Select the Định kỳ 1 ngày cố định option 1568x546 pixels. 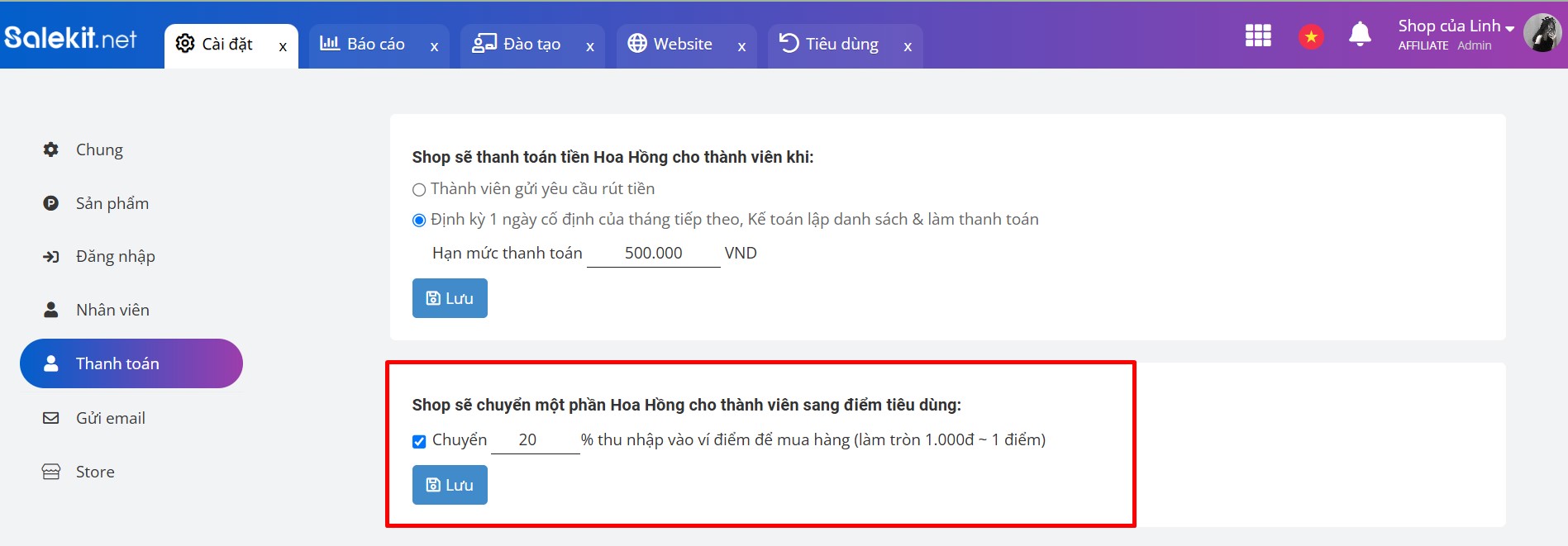[x=419, y=220]
